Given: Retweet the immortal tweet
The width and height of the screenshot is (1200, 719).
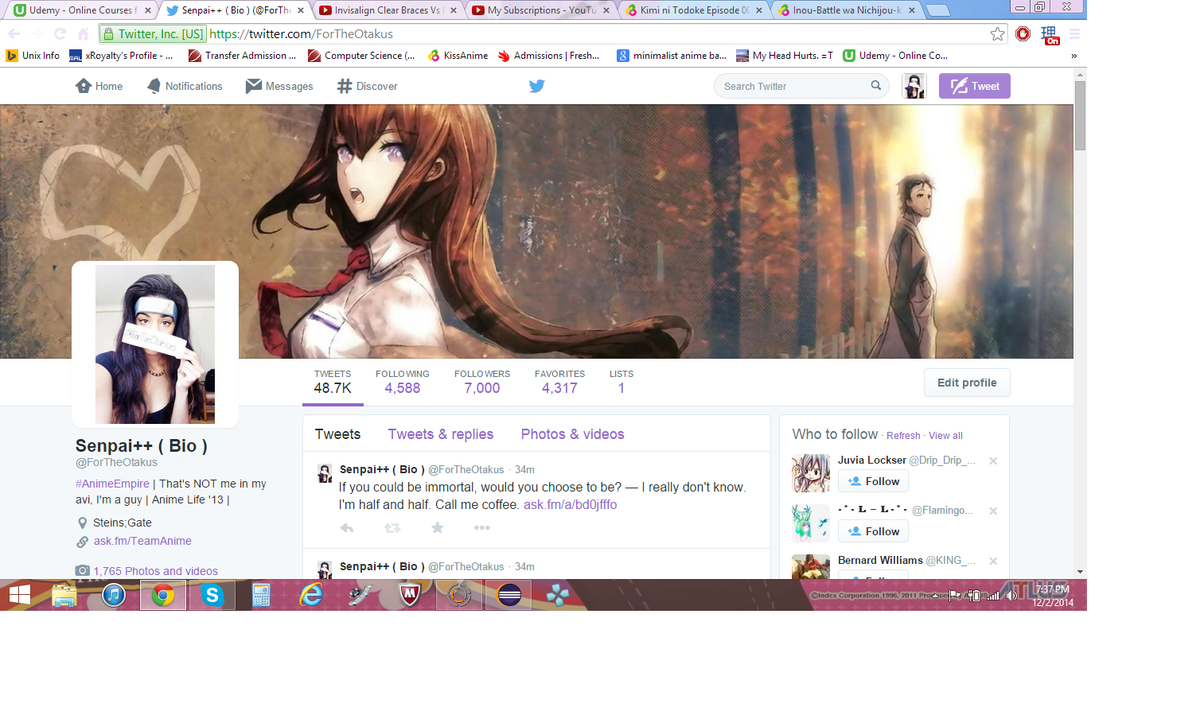Looking at the screenshot, I should [x=392, y=528].
